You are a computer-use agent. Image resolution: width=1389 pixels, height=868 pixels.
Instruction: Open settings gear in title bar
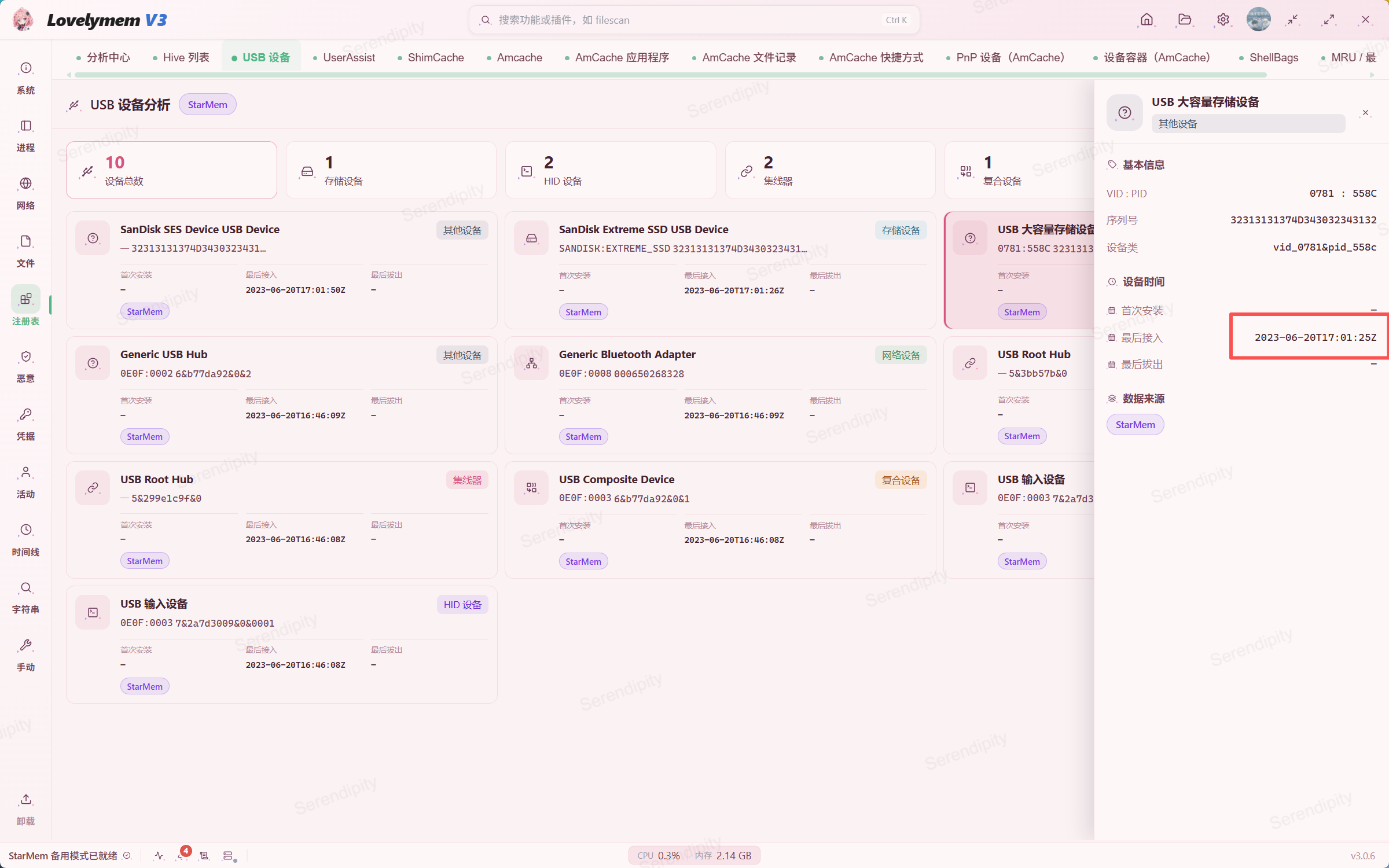[1223, 20]
